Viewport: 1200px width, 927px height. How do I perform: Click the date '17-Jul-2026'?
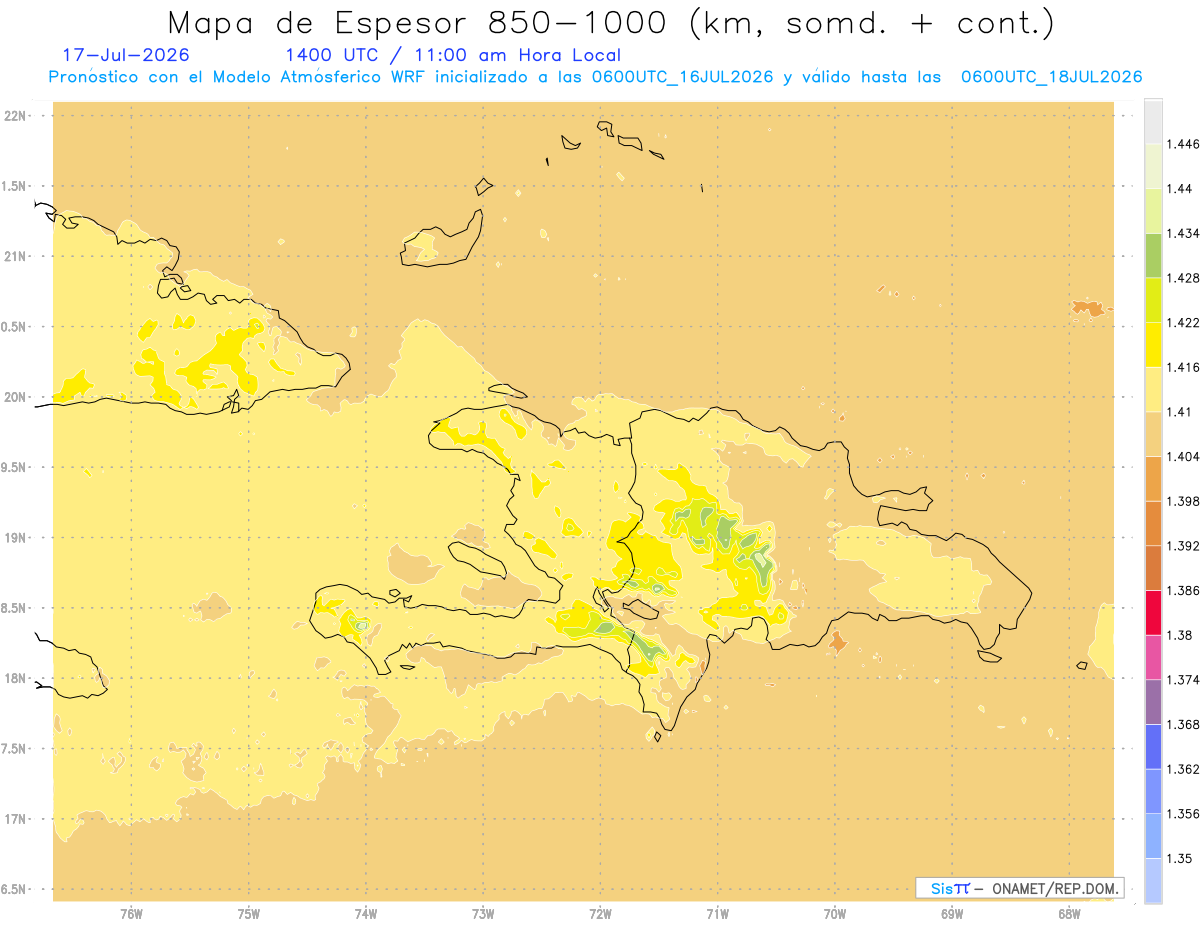[126, 55]
